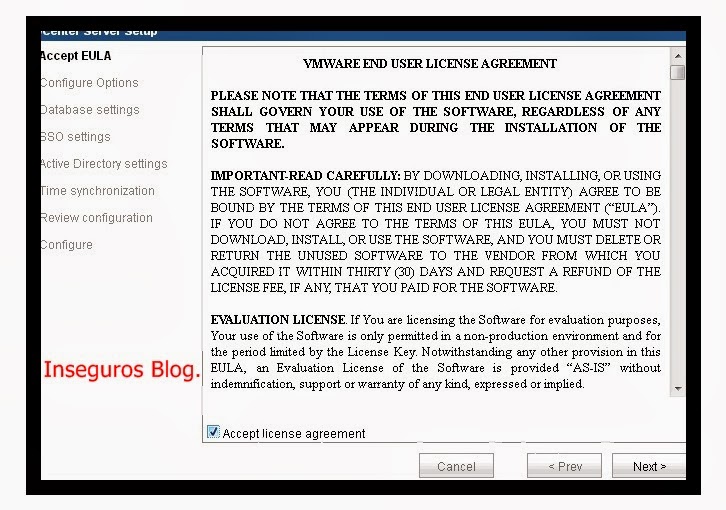Click the Accept license agreement label
This screenshot has height=510, width=726.
[x=294, y=434]
